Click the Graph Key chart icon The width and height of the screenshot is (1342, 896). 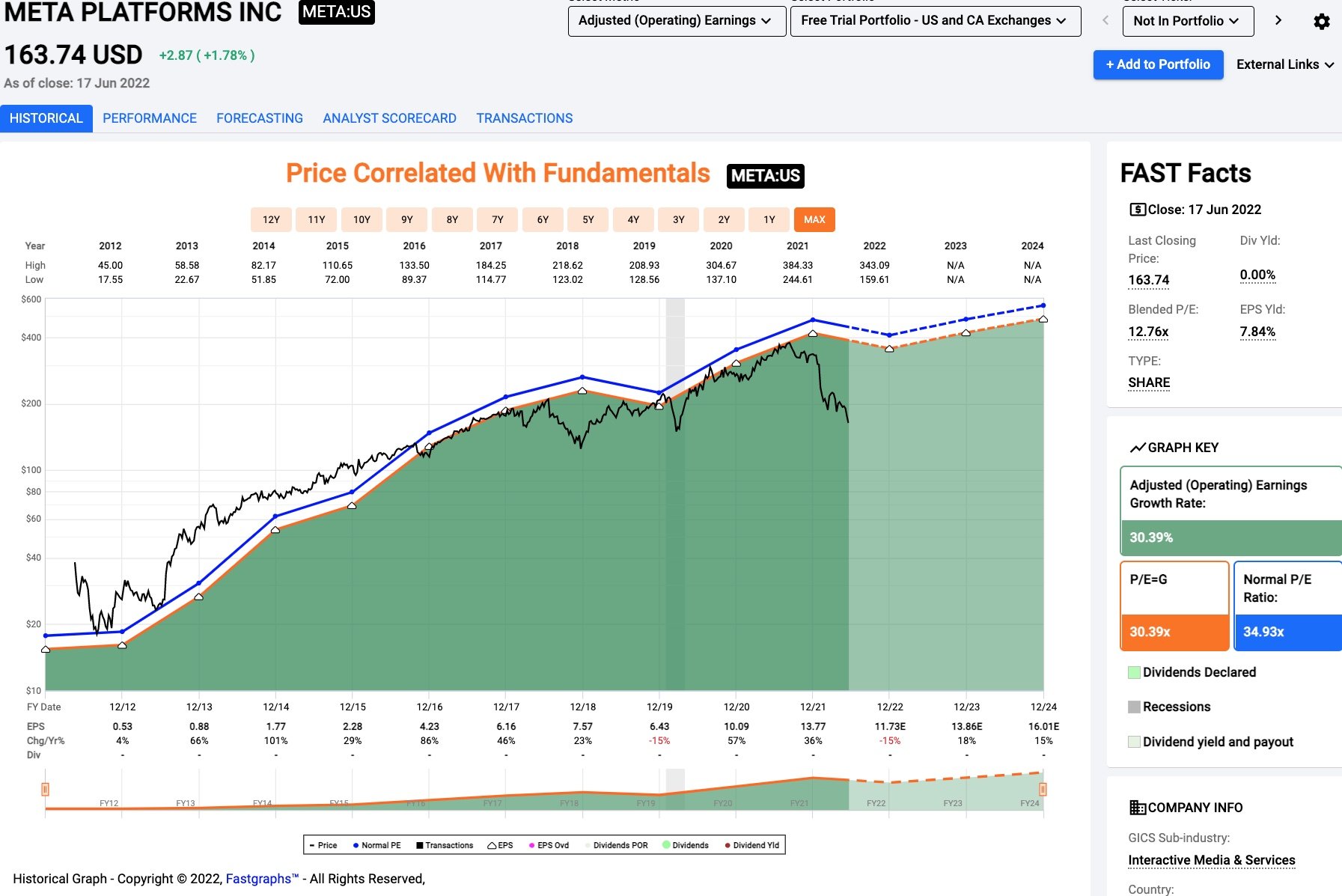tap(1137, 448)
